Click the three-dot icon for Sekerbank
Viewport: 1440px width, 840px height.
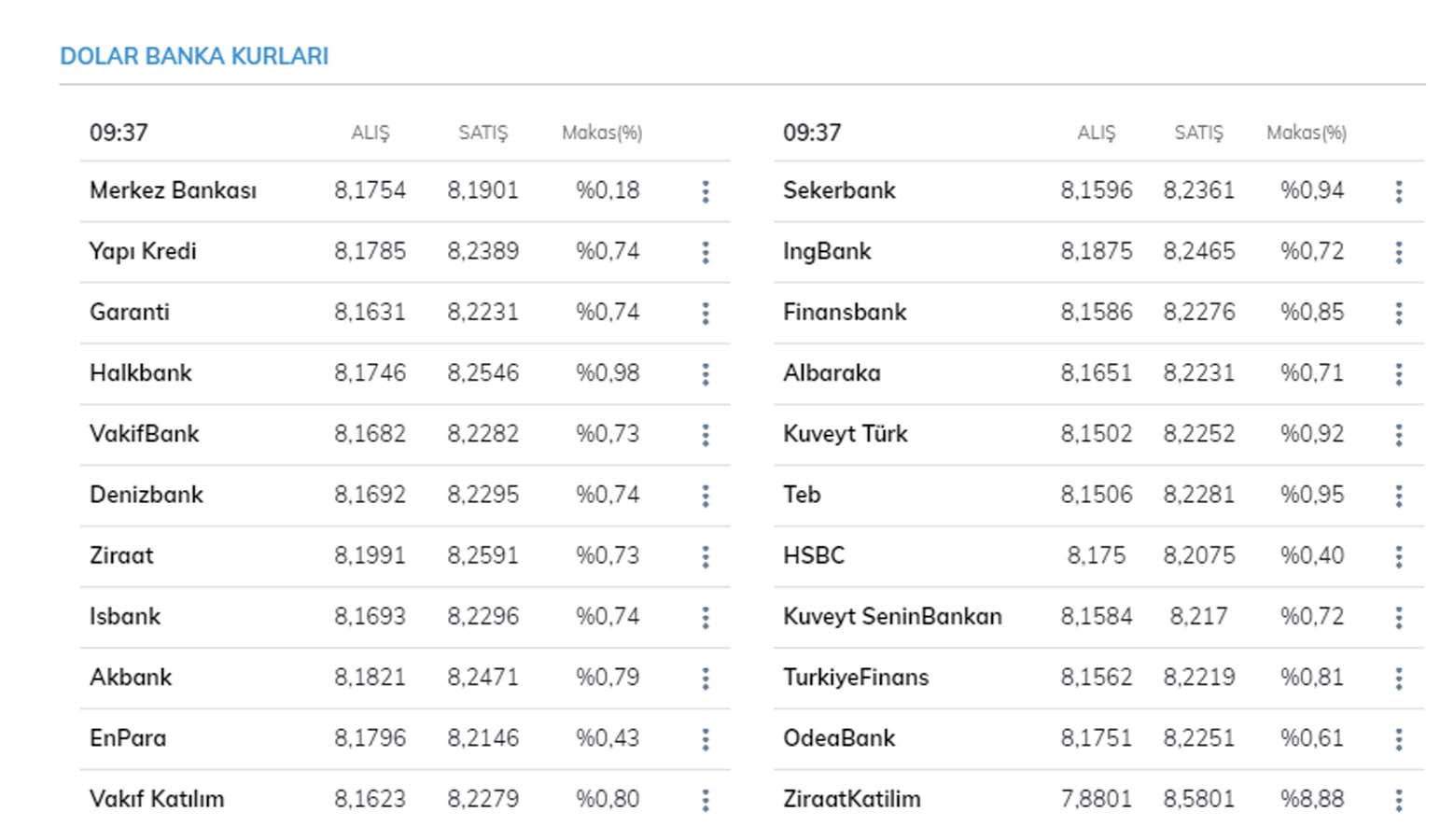tap(1398, 191)
